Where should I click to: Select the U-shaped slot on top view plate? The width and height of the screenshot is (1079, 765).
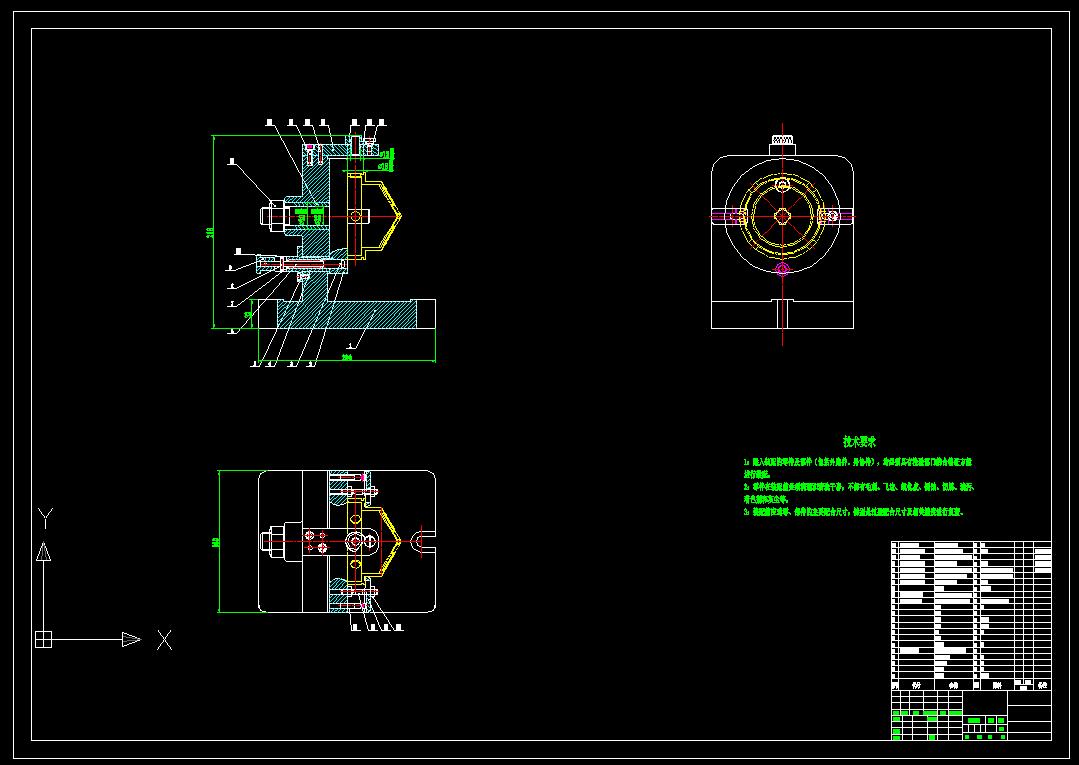click(x=422, y=541)
